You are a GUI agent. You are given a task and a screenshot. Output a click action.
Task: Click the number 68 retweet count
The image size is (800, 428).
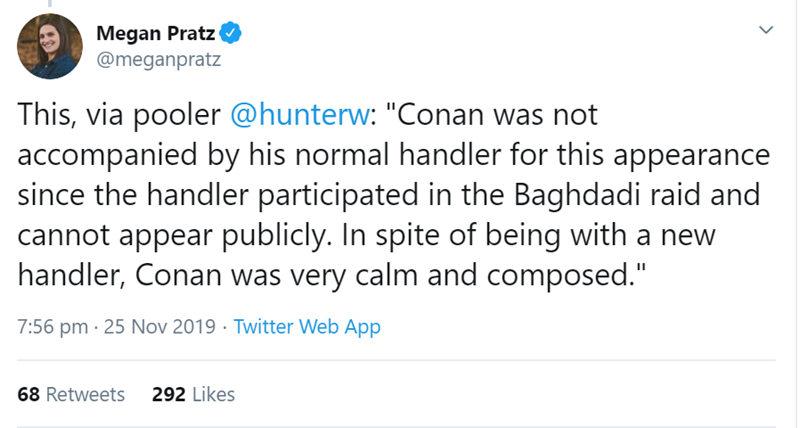(29, 394)
